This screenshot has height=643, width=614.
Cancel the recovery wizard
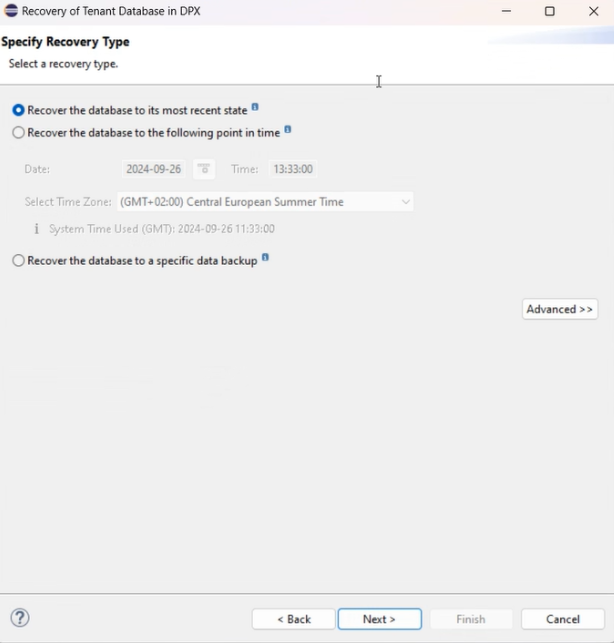pos(562,620)
